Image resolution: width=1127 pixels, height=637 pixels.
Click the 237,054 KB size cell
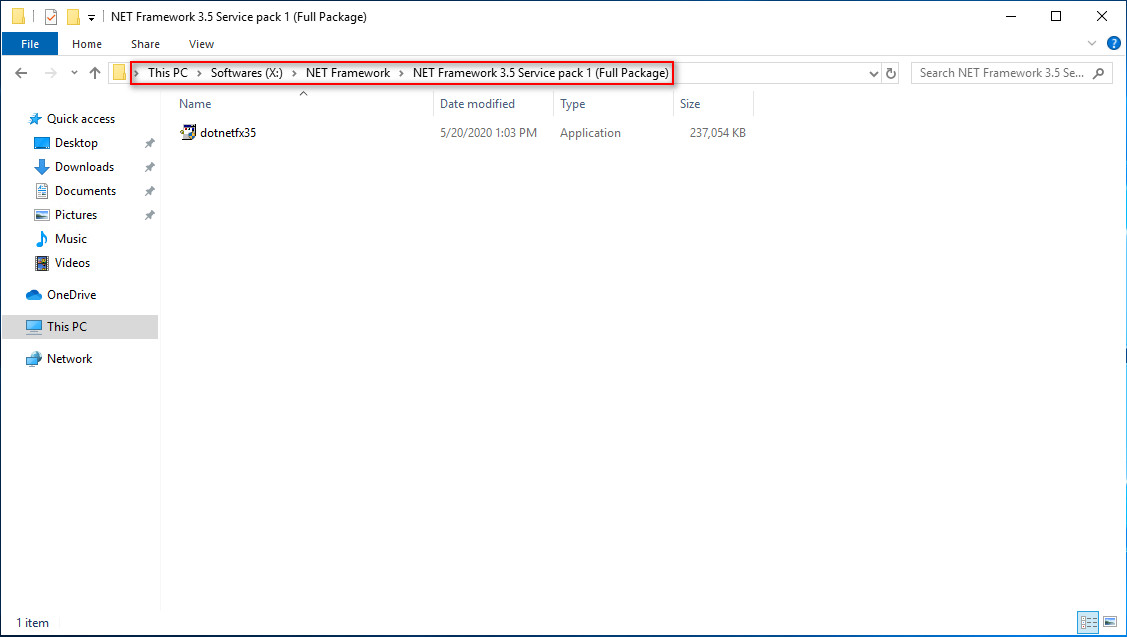click(717, 133)
